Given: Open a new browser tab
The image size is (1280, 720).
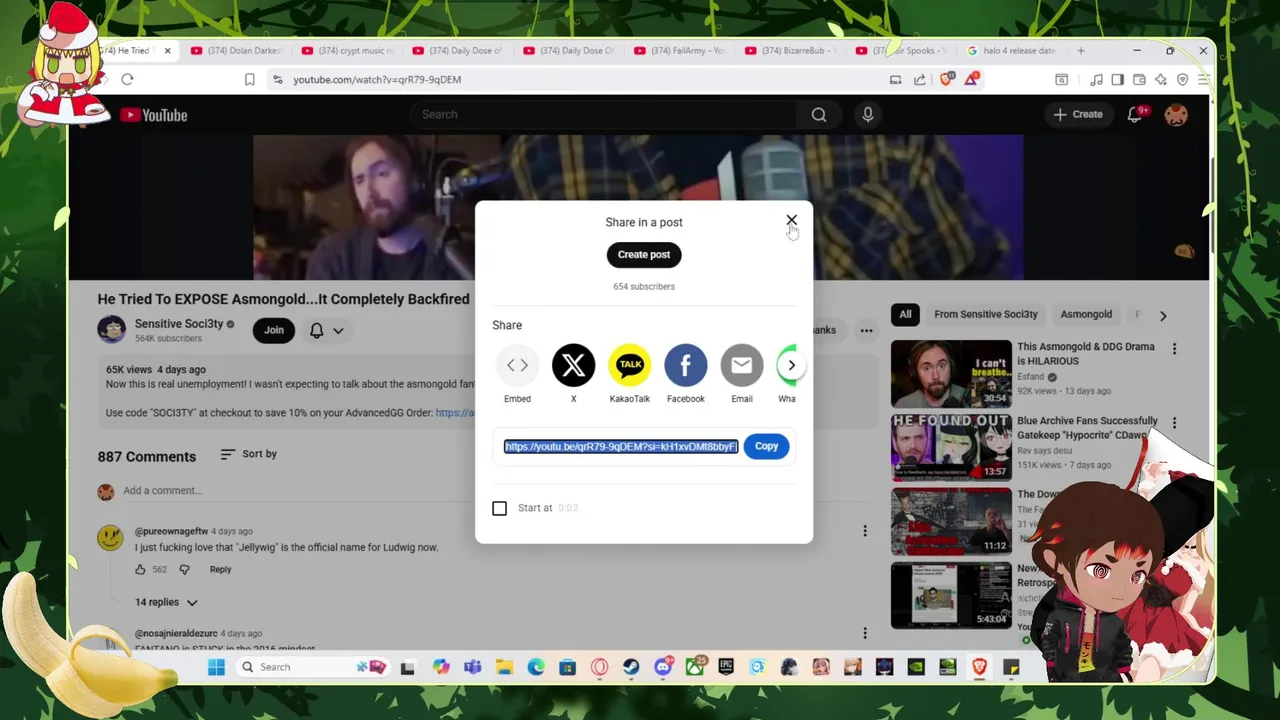Looking at the screenshot, I should [x=1081, y=50].
